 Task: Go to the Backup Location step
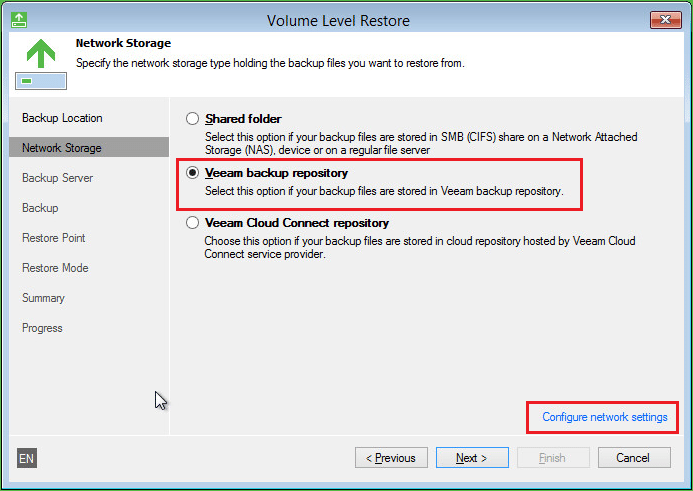pyautogui.click(x=62, y=118)
